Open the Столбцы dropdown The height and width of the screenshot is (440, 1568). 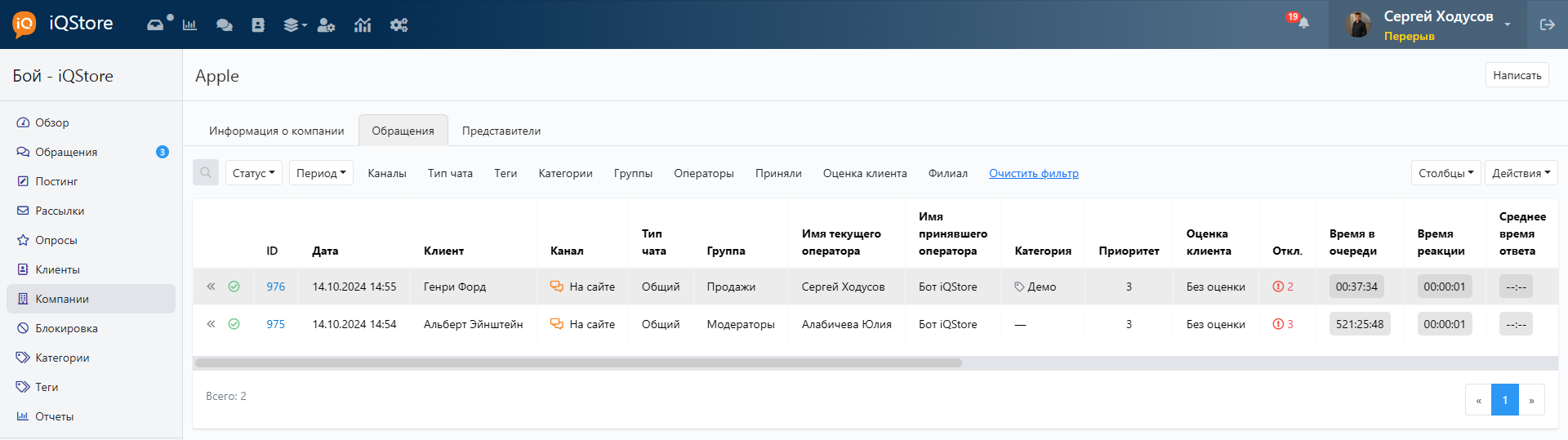(x=1445, y=172)
